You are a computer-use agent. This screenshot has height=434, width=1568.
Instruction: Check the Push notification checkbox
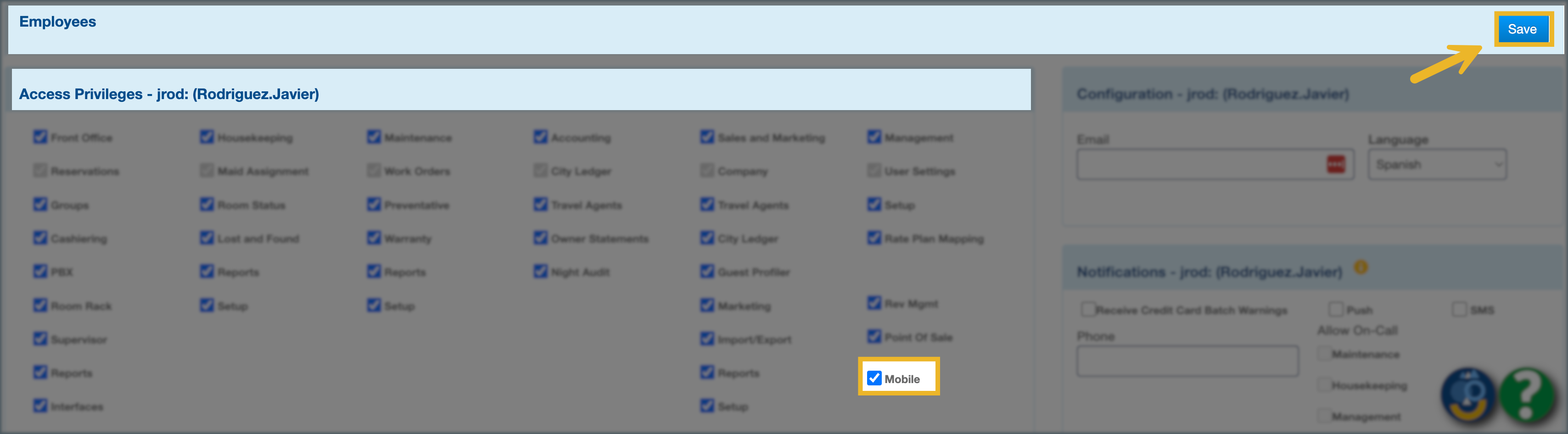[x=1336, y=309]
